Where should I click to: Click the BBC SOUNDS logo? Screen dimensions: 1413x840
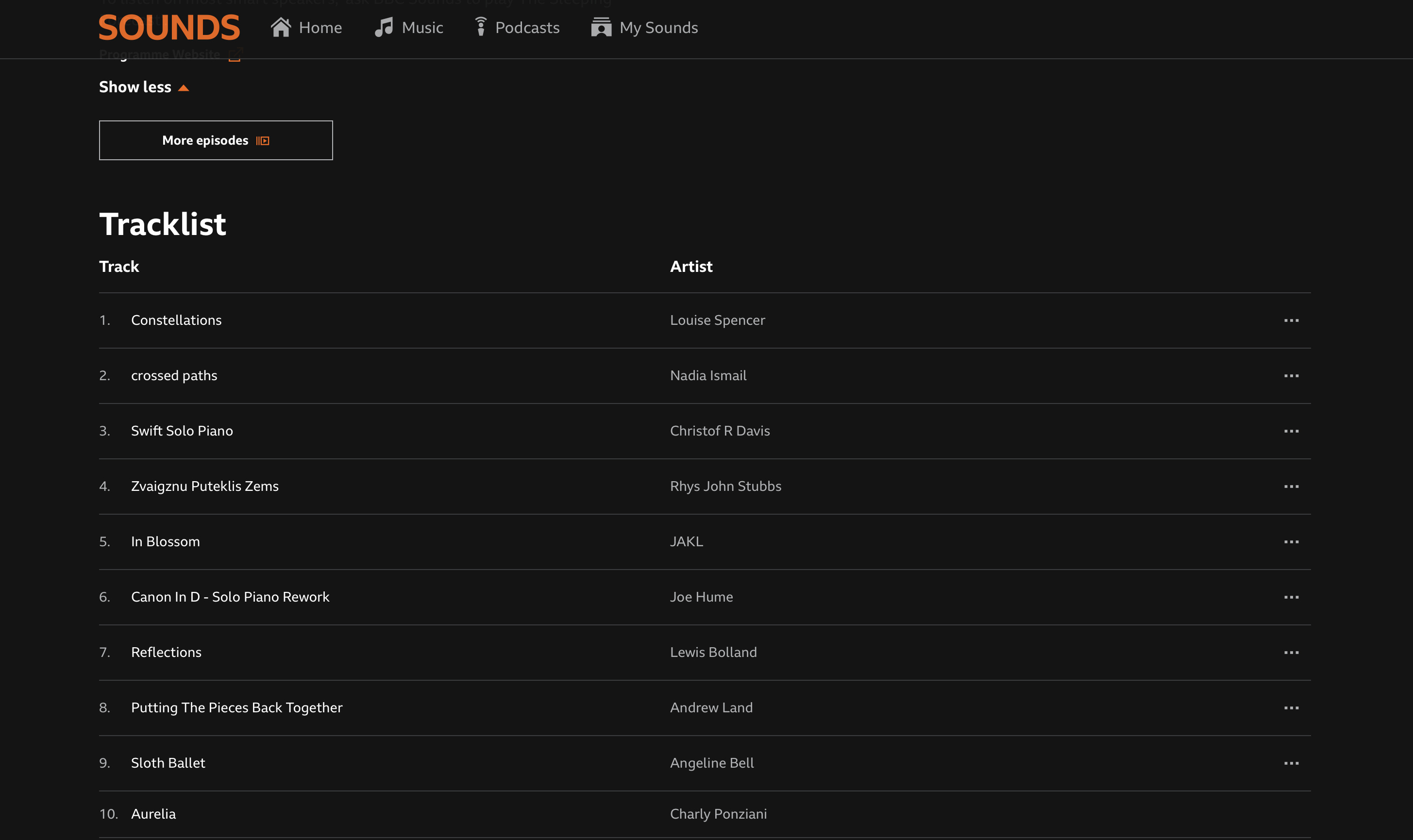coord(169,27)
